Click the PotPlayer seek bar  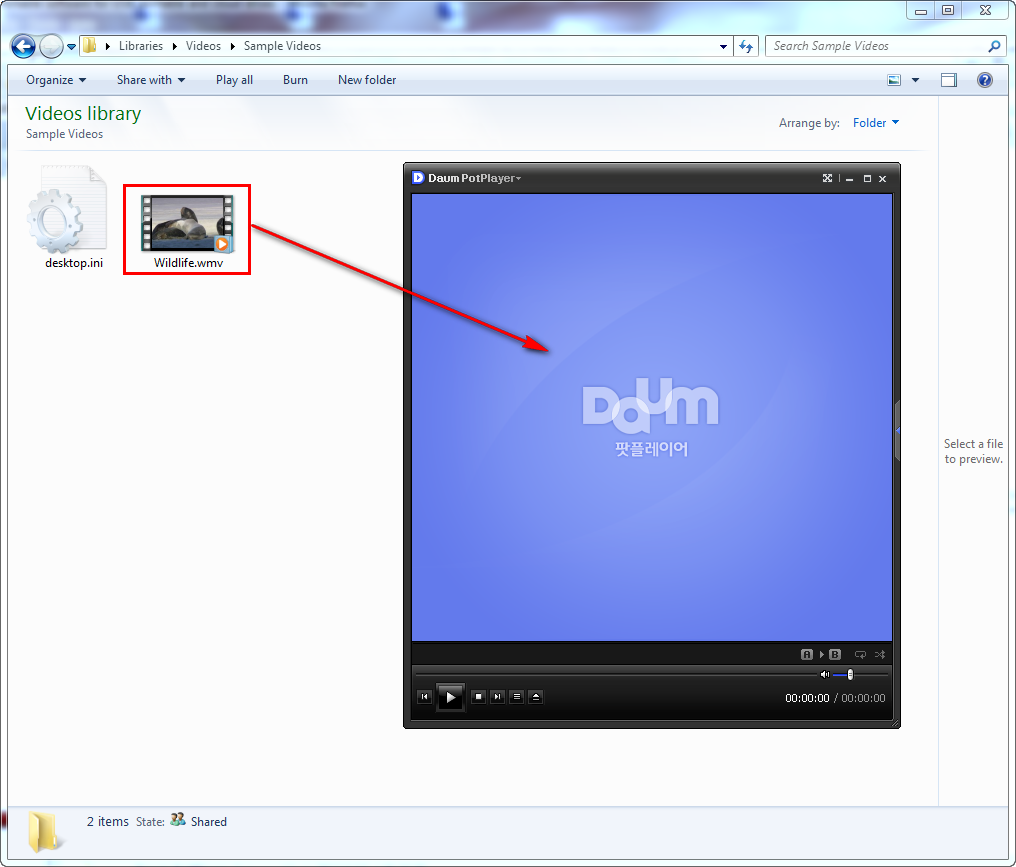[616, 675]
